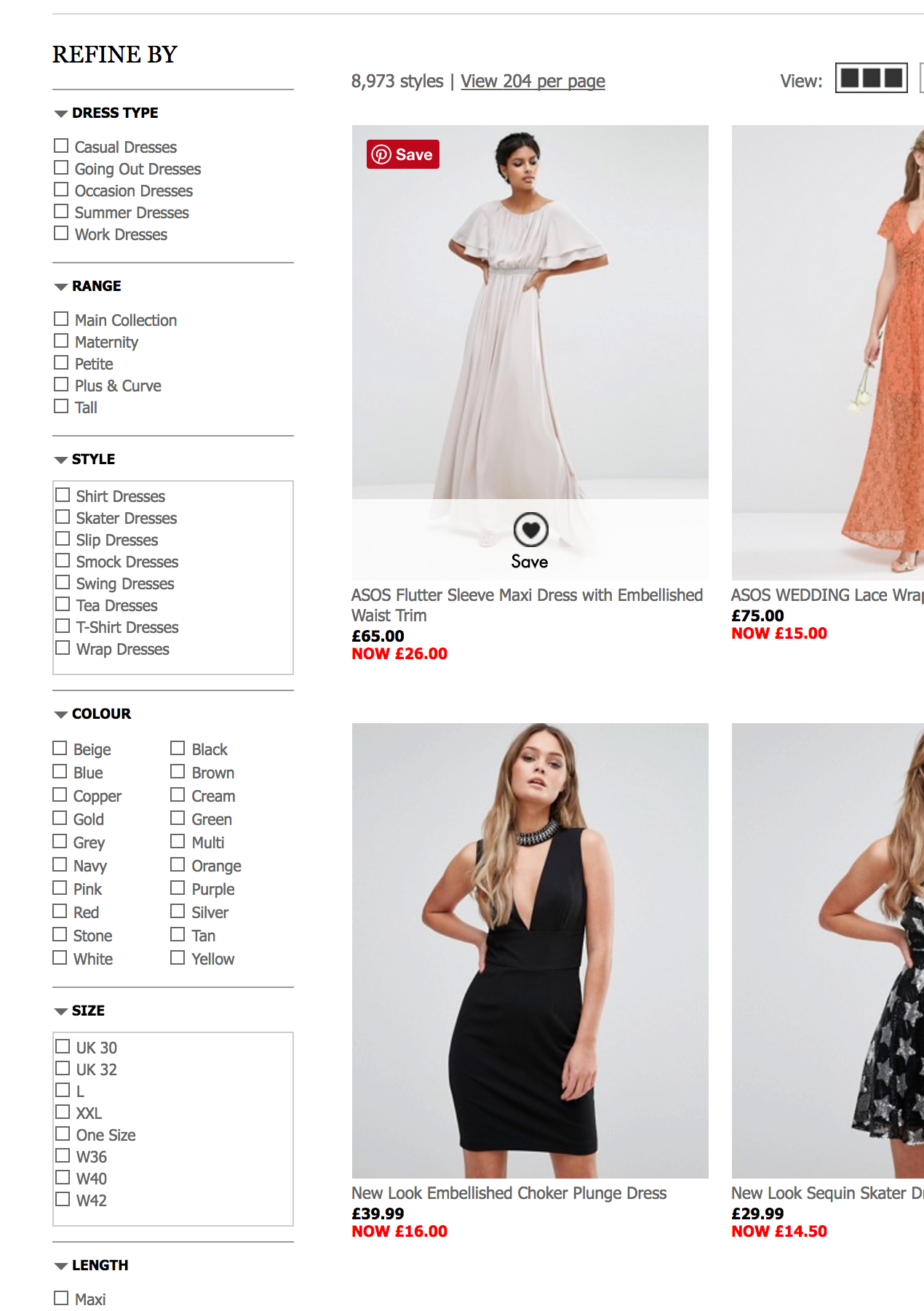Collapse the Colour filter section
Viewport: 924px width, 1311px height.
61,714
